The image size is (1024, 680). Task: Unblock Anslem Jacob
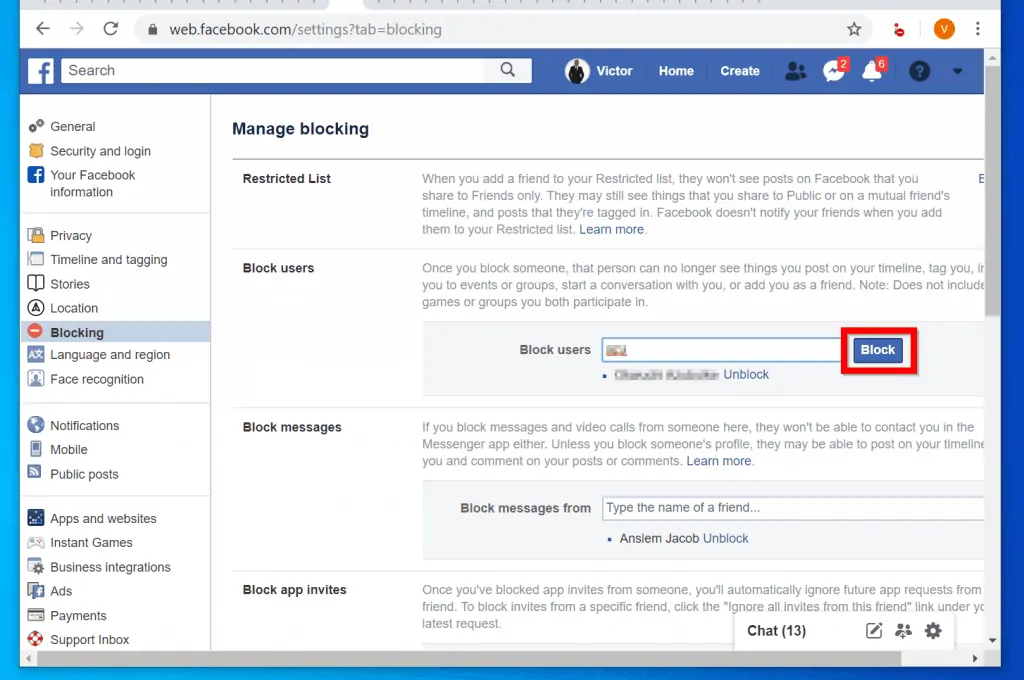pos(725,538)
